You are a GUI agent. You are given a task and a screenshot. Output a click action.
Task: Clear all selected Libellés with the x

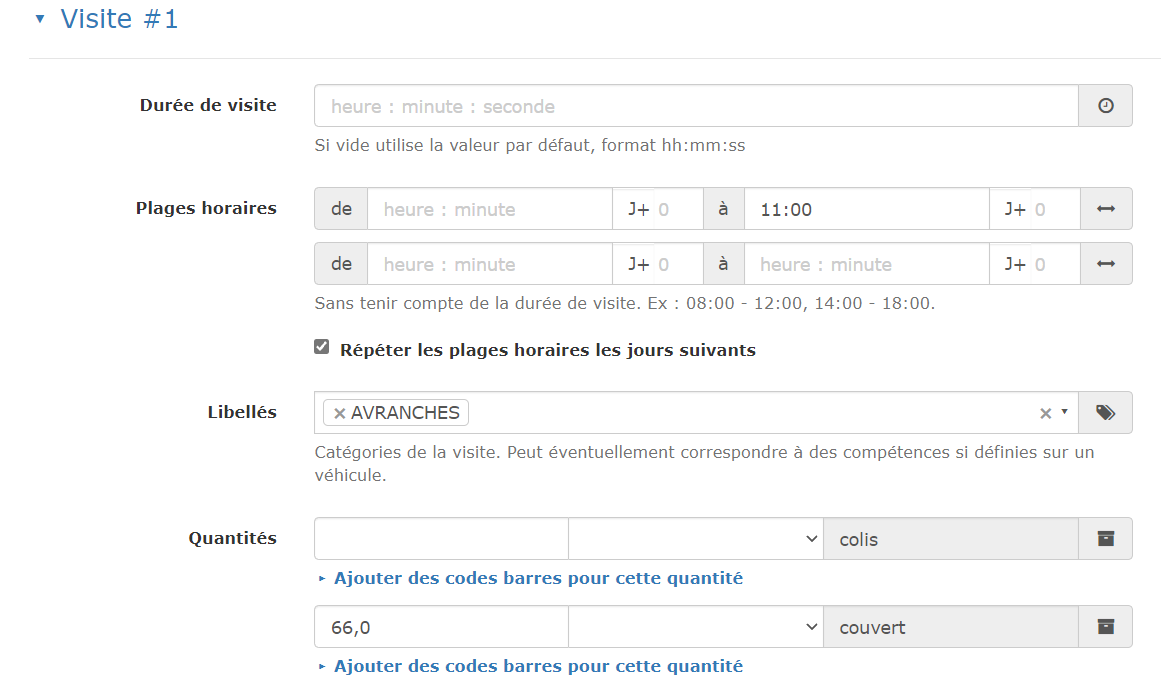coord(1045,413)
